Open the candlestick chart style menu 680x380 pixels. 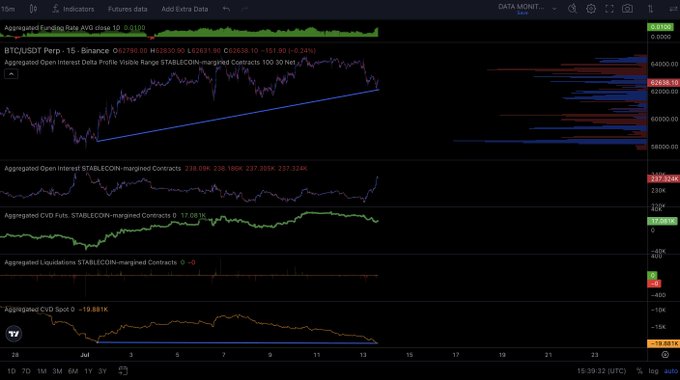click(33, 9)
